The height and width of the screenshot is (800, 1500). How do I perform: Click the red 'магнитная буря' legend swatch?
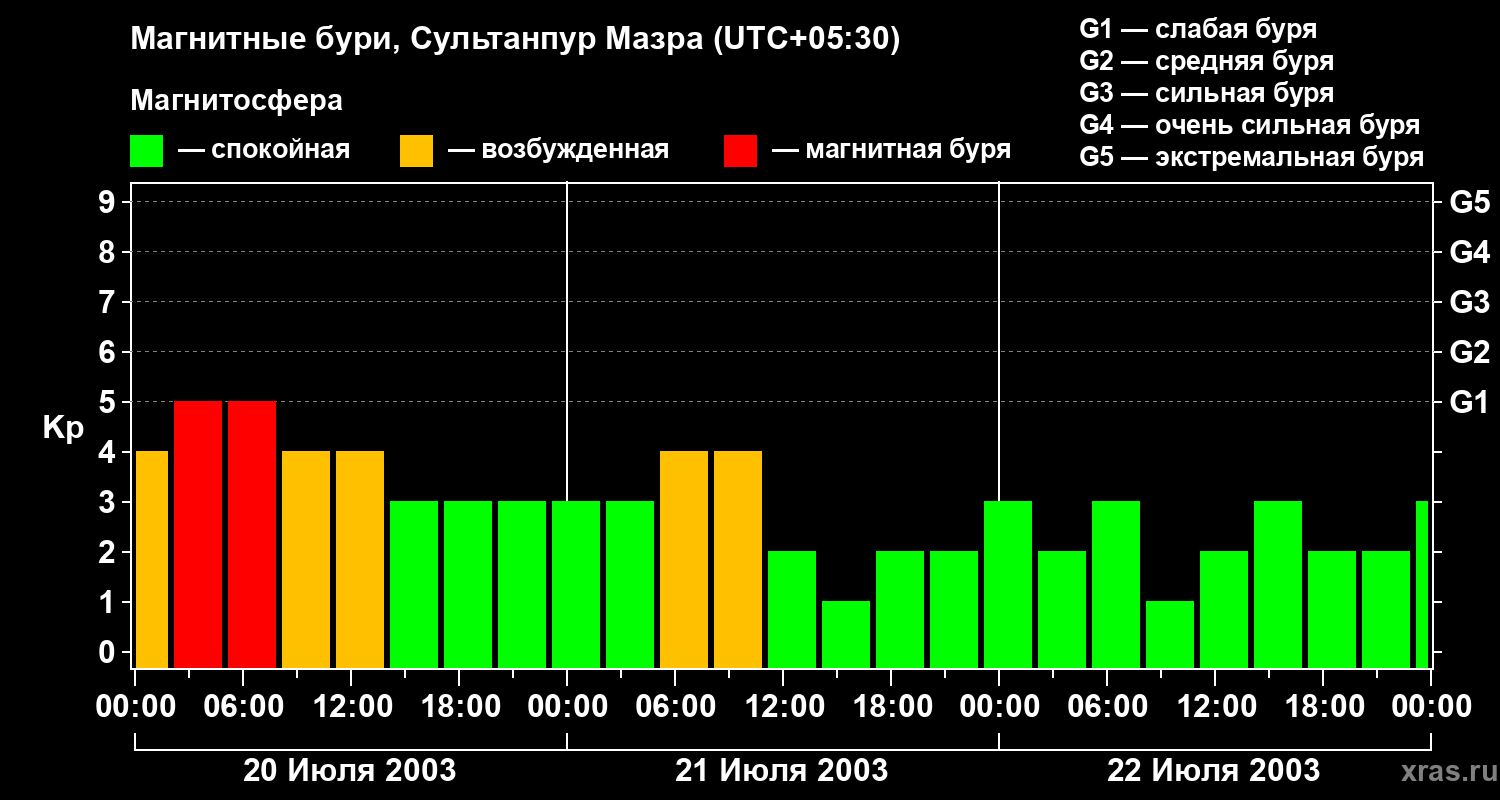[740, 151]
